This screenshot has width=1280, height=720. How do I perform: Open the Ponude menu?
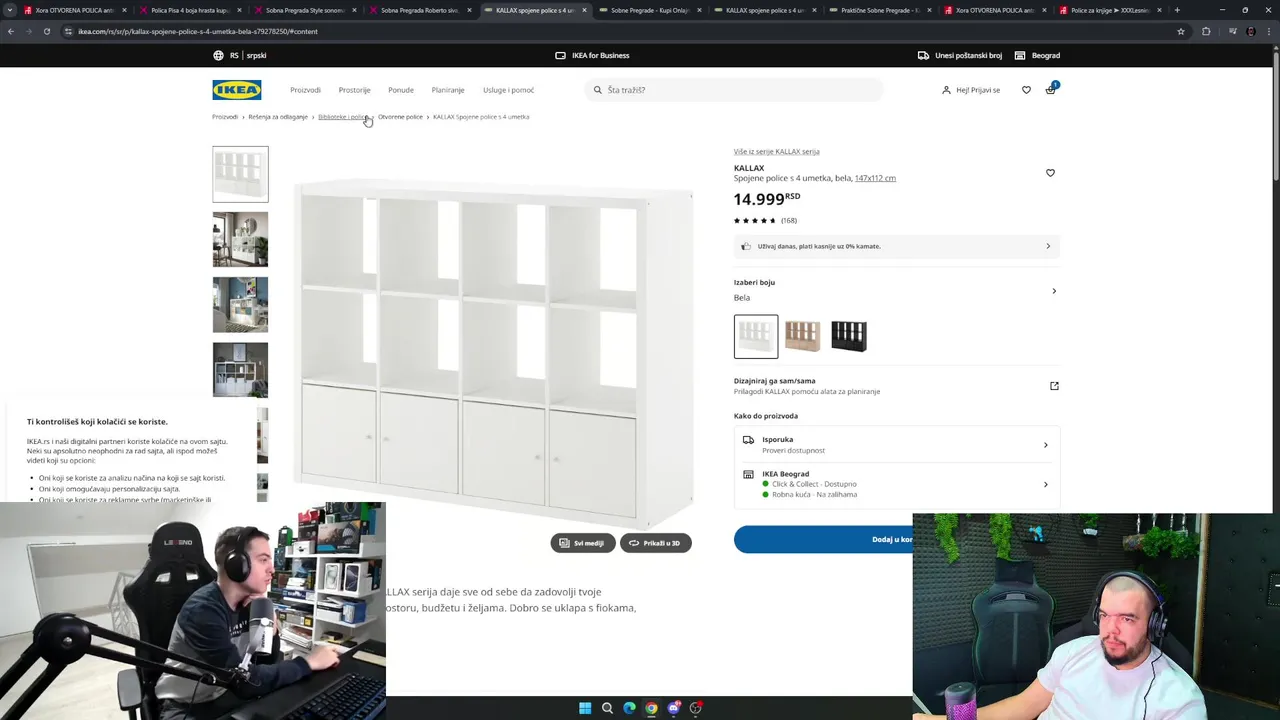point(401,90)
